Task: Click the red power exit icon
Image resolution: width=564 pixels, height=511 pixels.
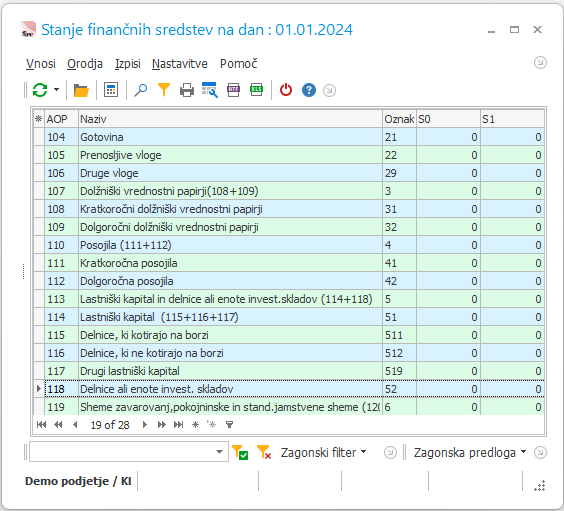Action: (x=286, y=90)
